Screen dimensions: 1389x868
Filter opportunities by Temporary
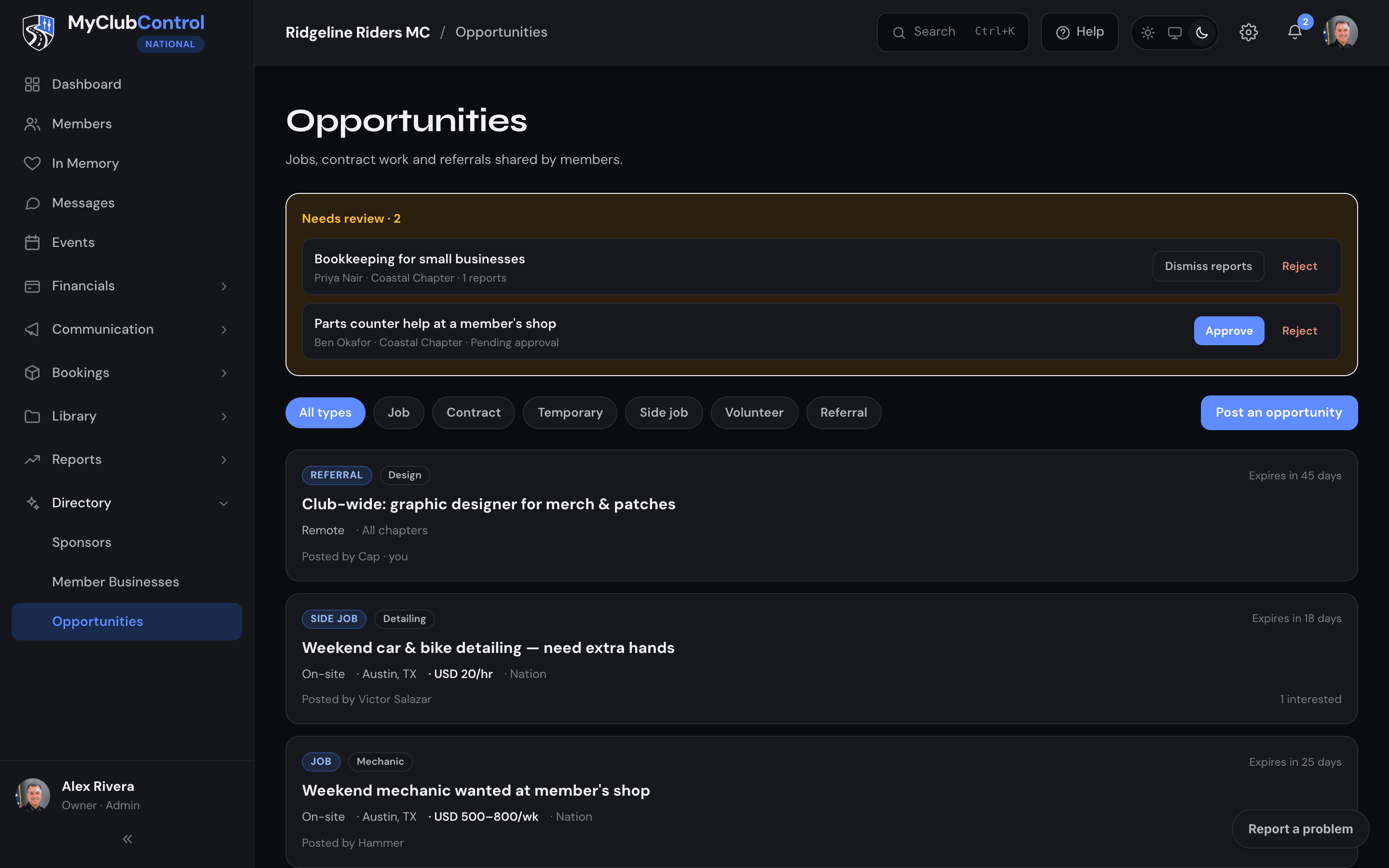570,413
